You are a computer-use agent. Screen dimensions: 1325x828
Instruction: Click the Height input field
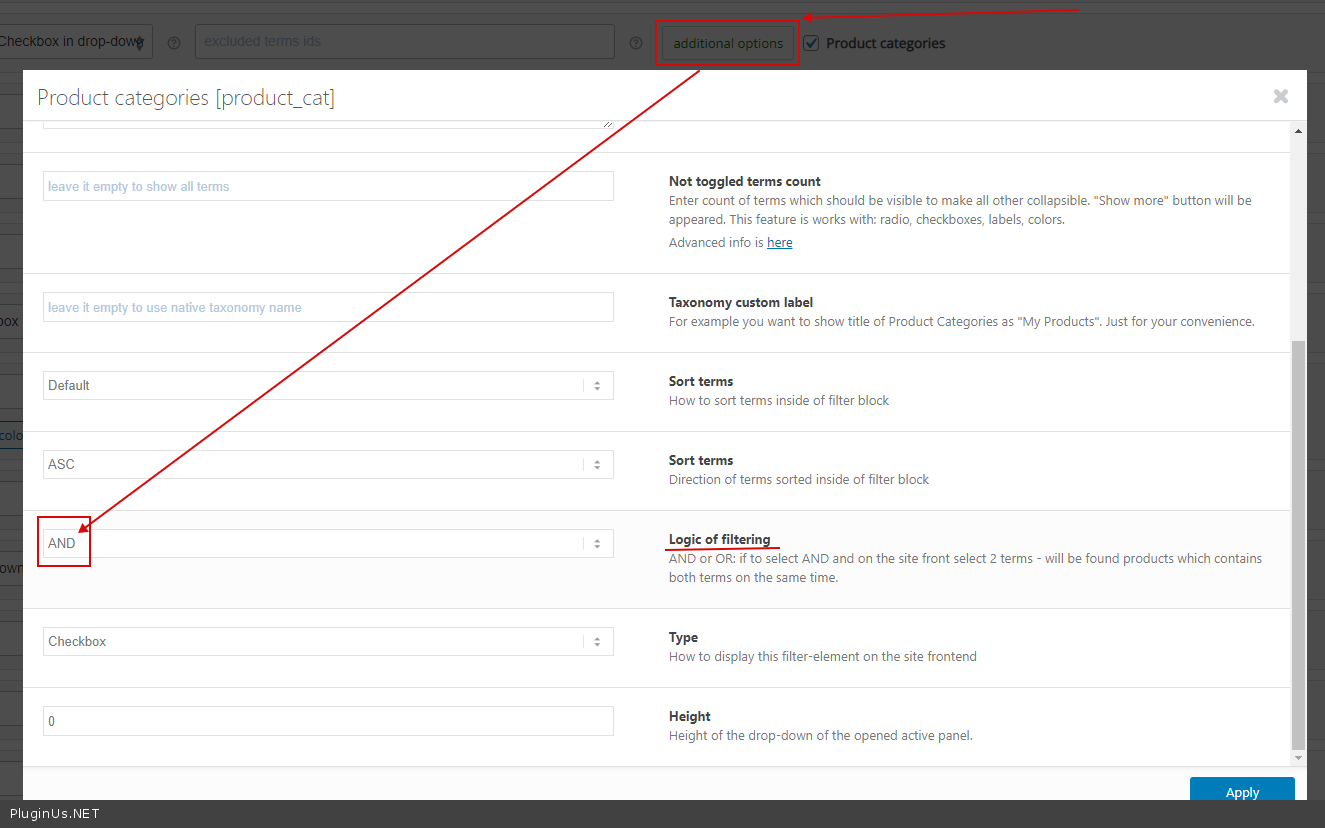pyautogui.click(x=328, y=721)
